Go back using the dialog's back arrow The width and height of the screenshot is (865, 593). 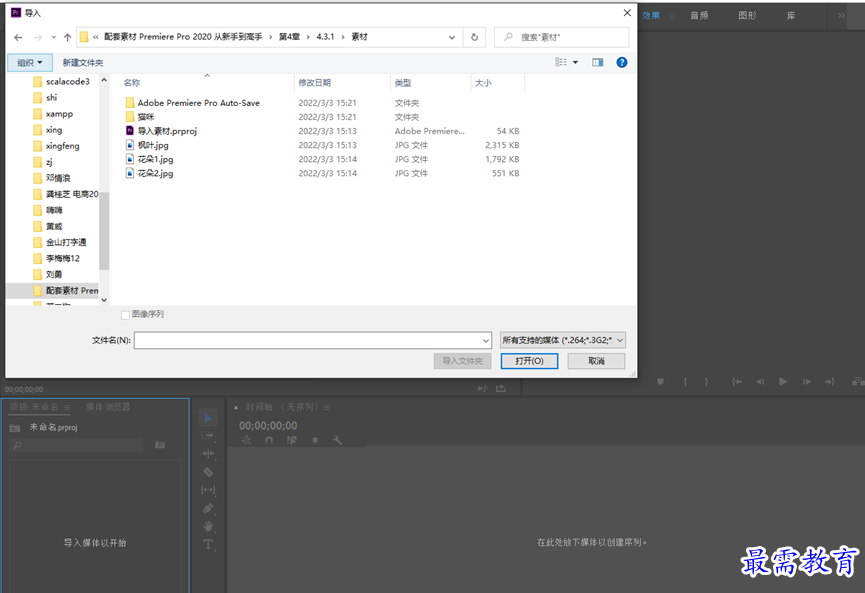click(x=18, y=38)
